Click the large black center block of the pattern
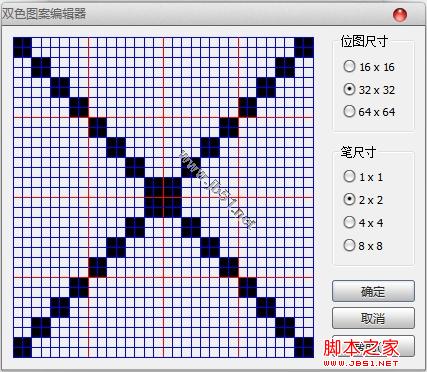 (163, 197)
